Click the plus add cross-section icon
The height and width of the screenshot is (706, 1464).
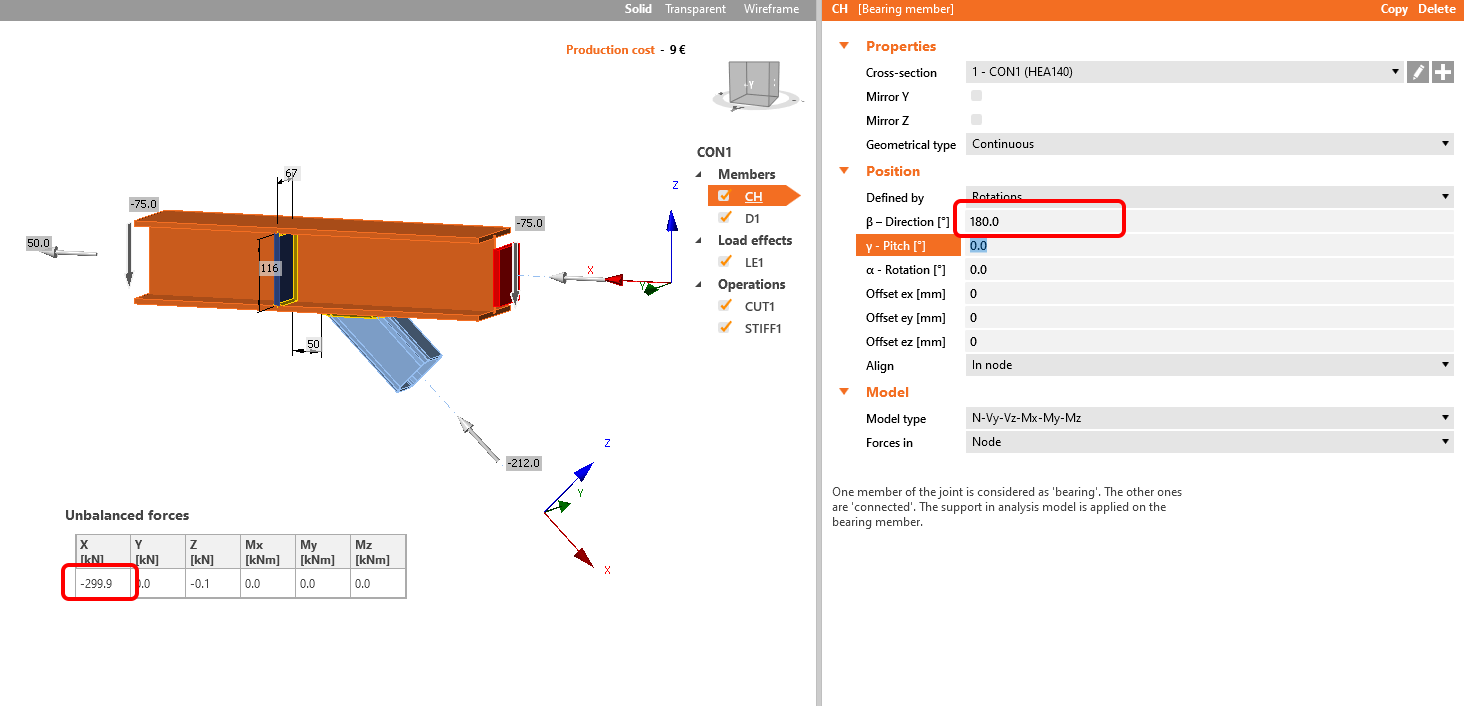pos(1442,72)
